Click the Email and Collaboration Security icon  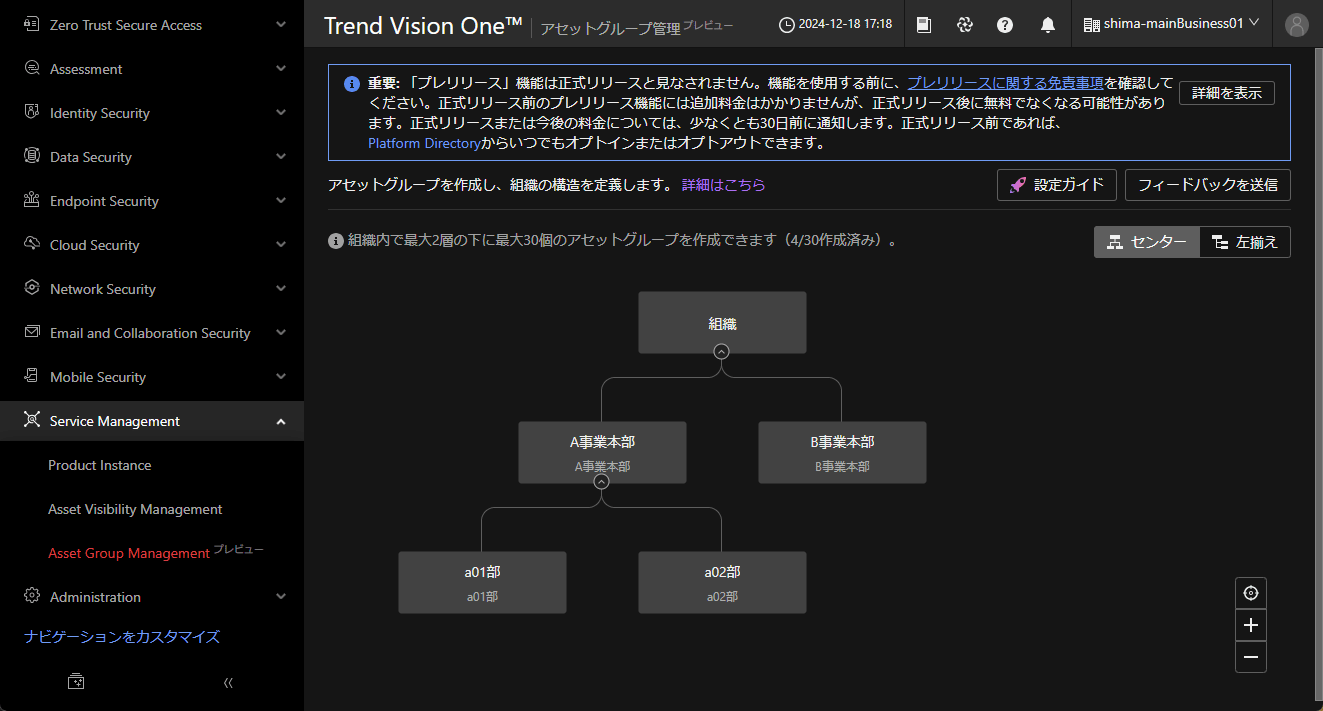(x=32, y=333)
